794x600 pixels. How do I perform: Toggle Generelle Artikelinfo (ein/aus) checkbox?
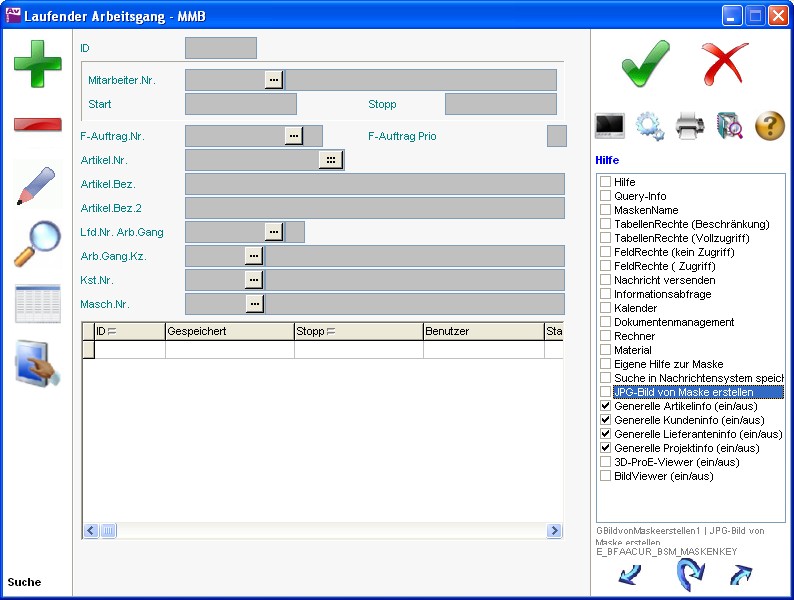click(x=606, y=407)
